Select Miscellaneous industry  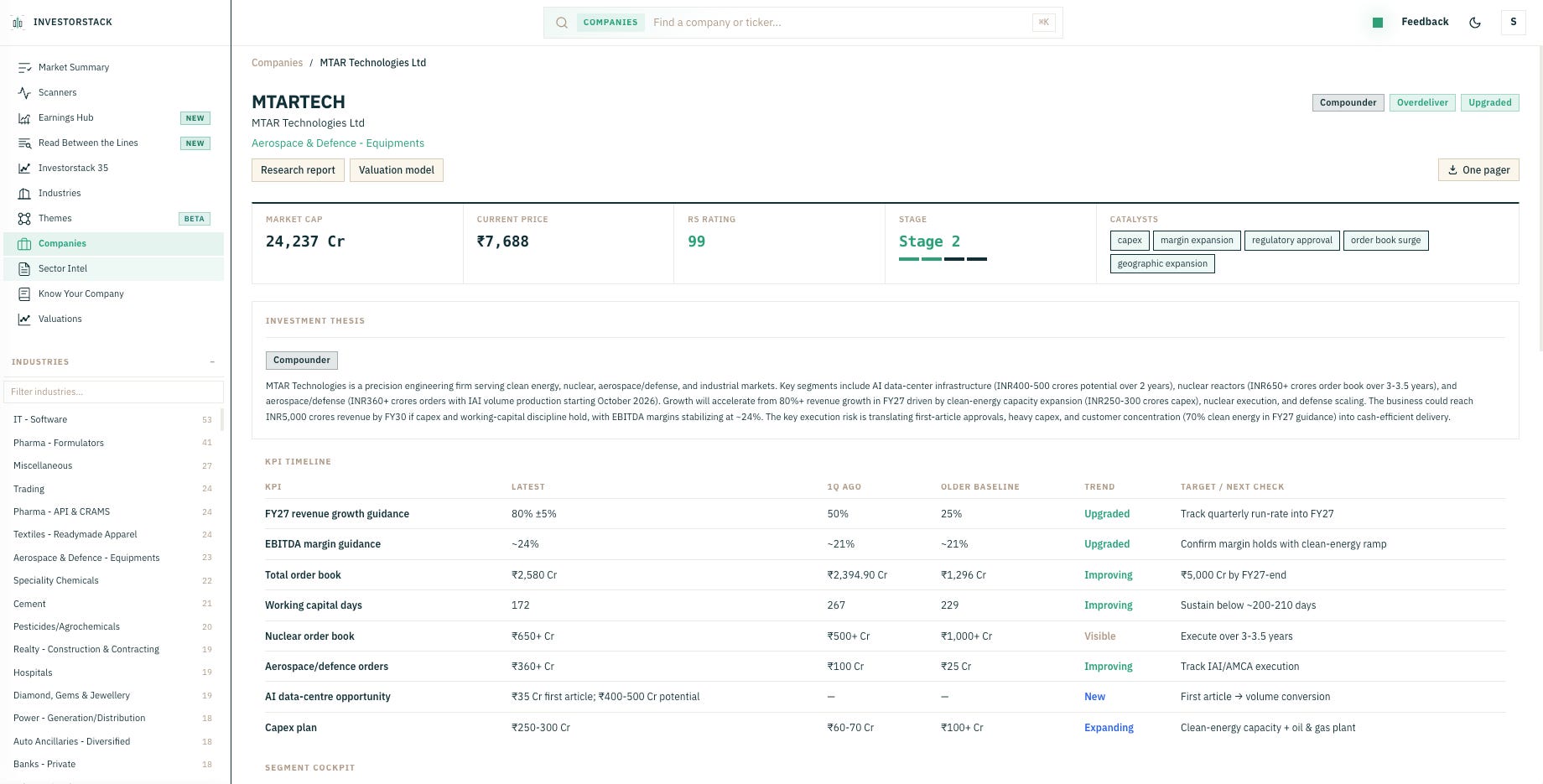tap(112, 465)
